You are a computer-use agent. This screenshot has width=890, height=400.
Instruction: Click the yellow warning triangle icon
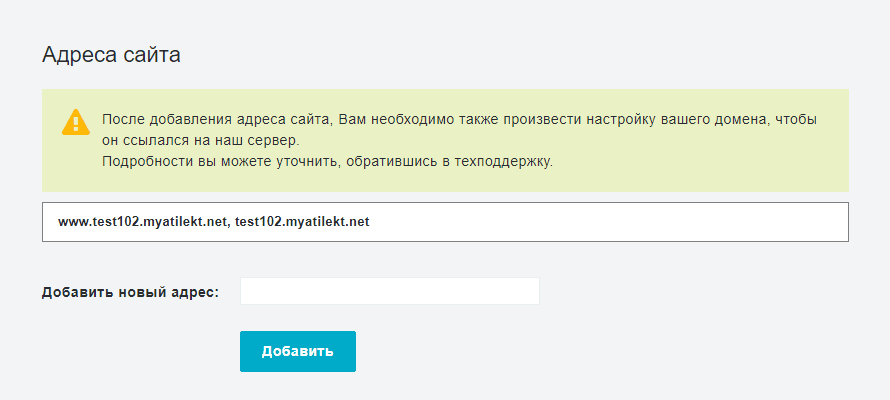tap(75, 122)
